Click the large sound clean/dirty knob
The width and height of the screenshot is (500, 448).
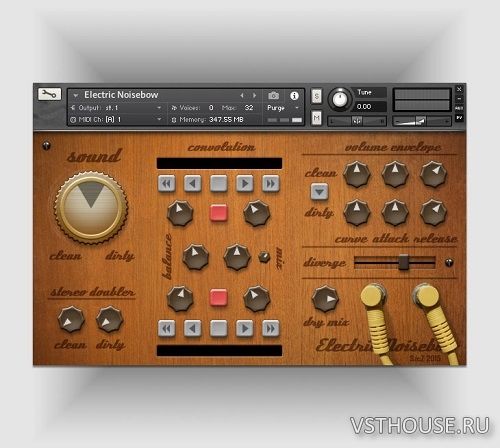[91, 208]
